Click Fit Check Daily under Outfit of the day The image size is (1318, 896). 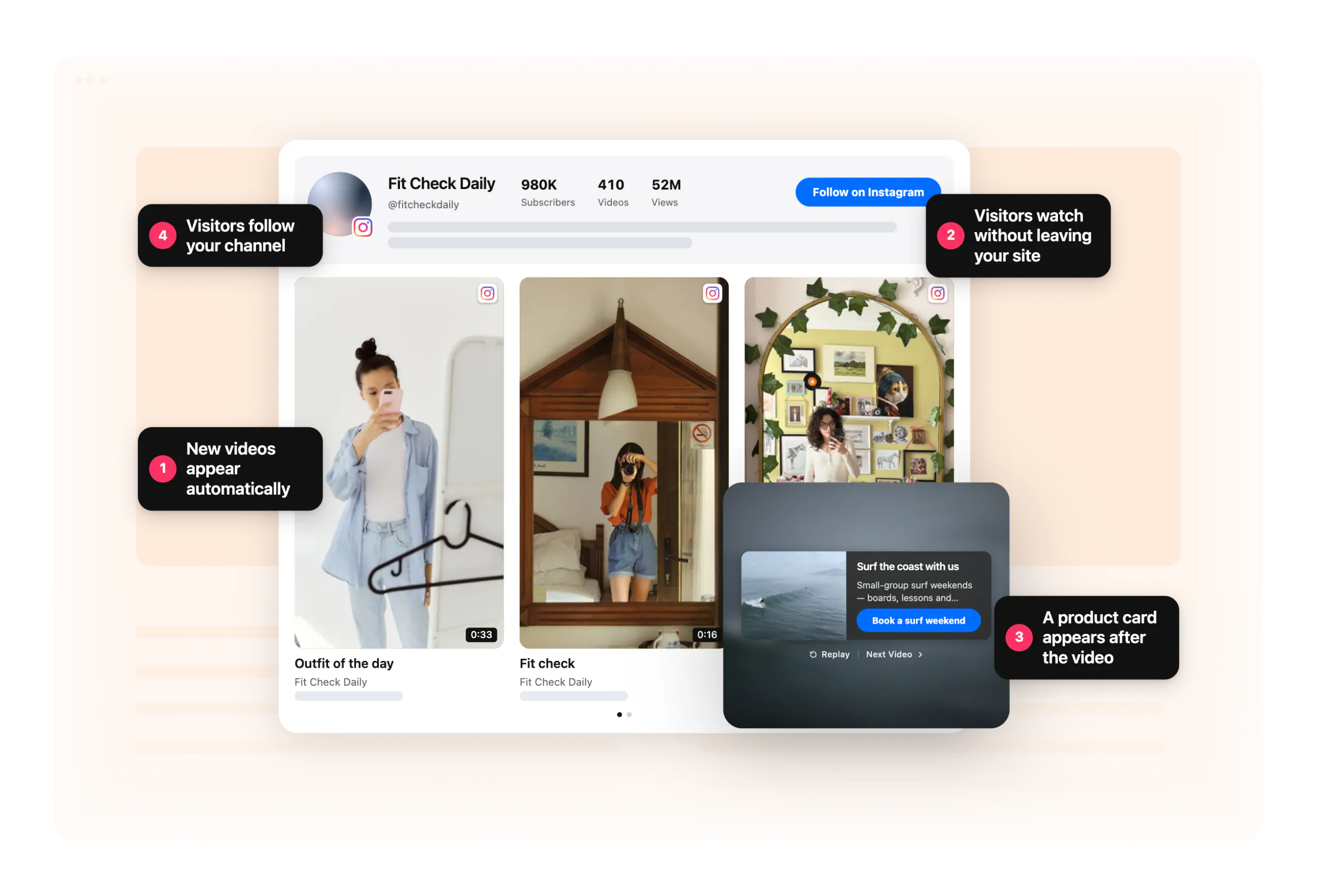click(x=331, y=682)
